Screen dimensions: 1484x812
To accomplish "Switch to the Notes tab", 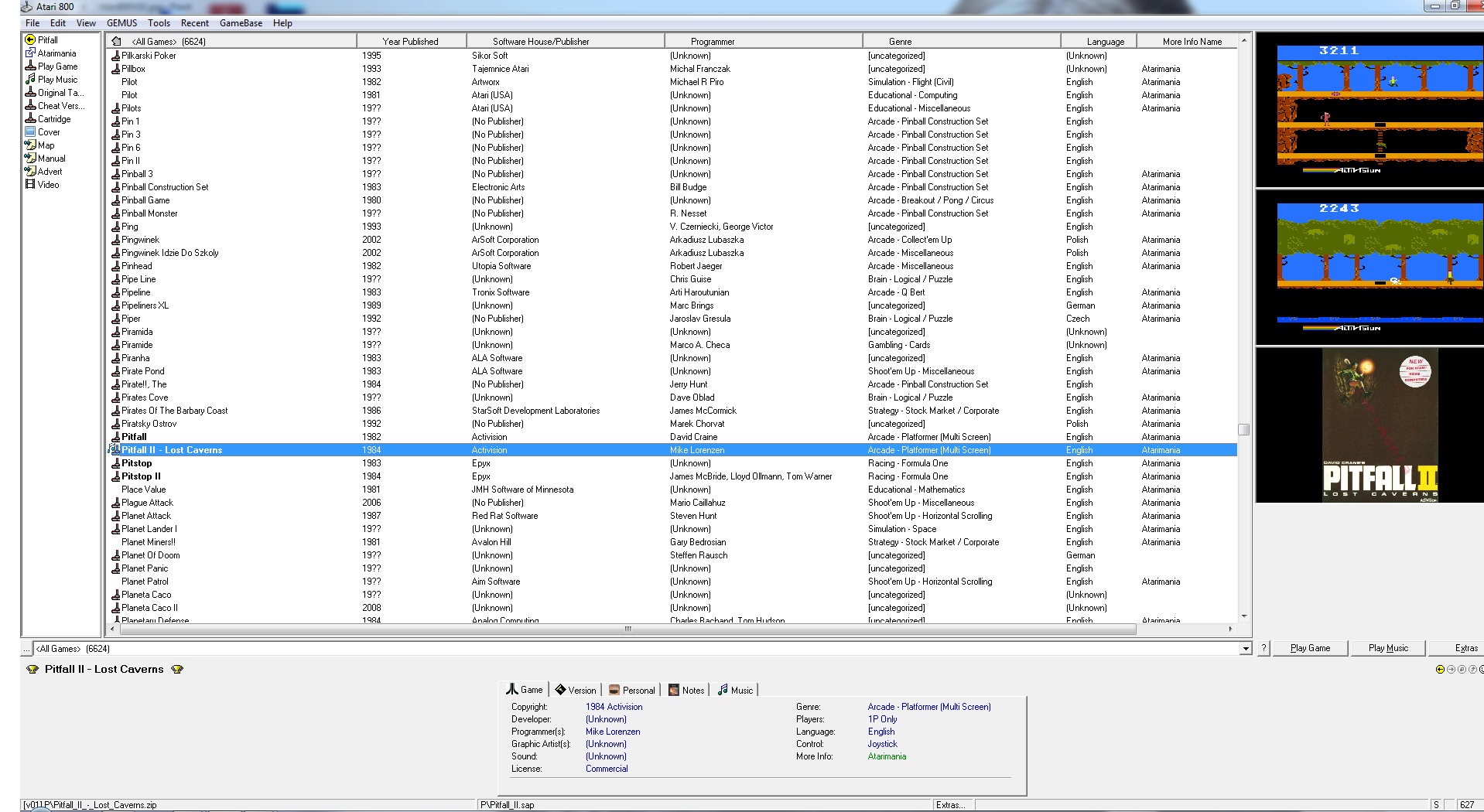I will (686, 690).
